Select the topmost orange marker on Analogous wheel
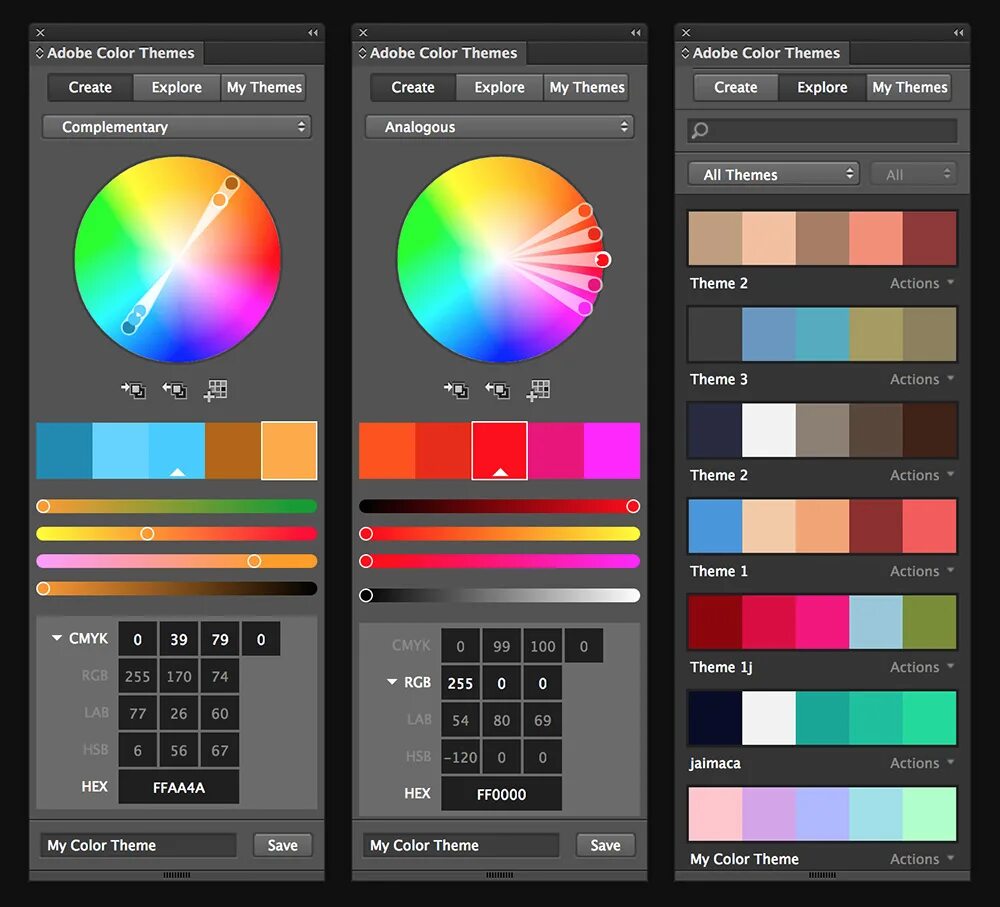This screenshot has width=1000, height=907. point(585,210)
